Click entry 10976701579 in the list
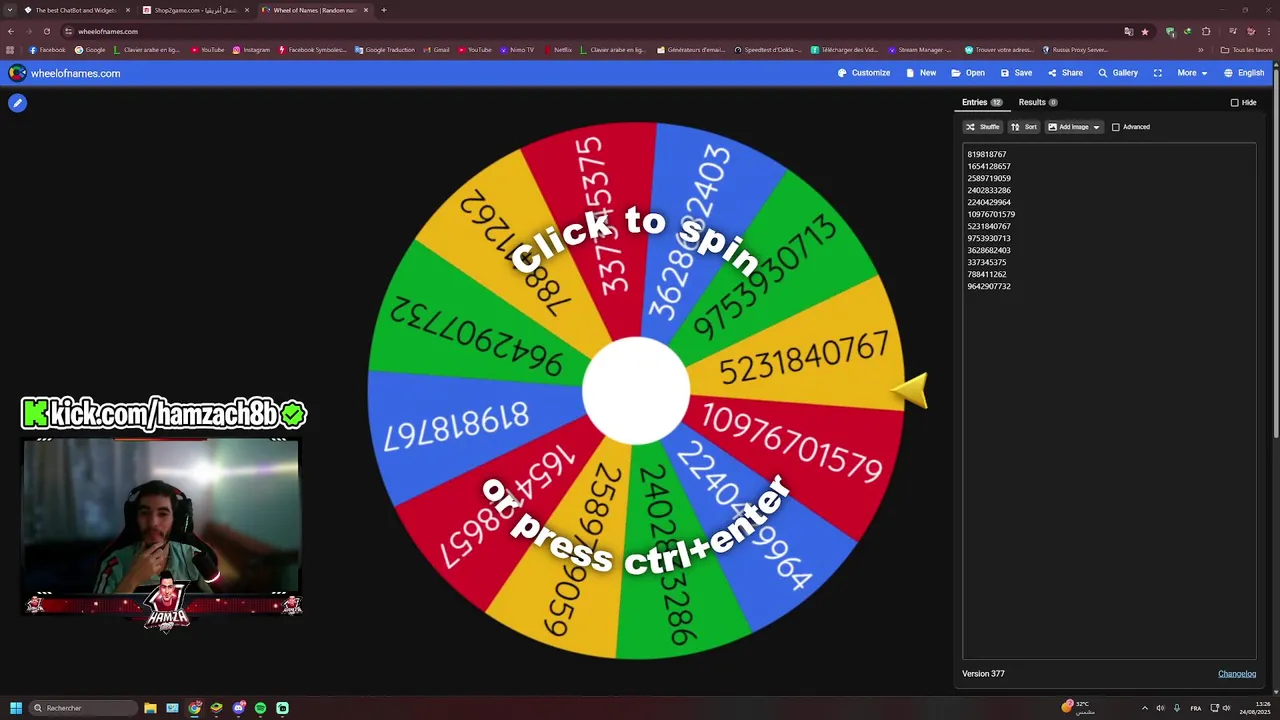 (x=991, y=215)
